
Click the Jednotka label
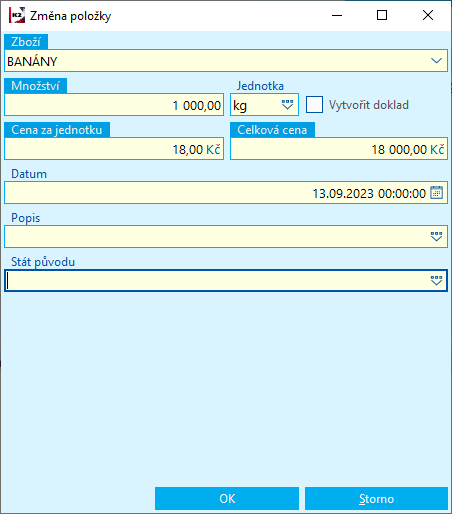click(x=260, y=86)
